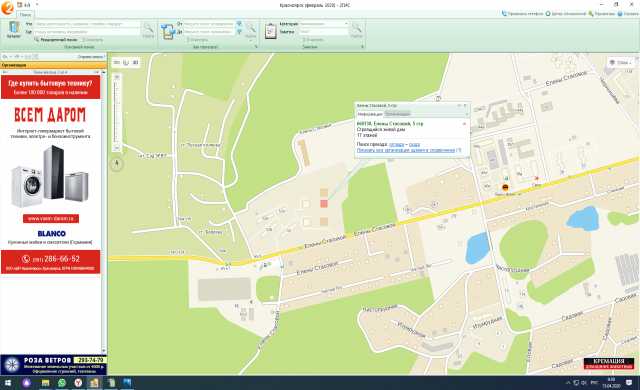The height and width of the screenshot is (390, 640).
Task: Open the Catalog building icon in ribbon
Action: (x=13, y=30)
